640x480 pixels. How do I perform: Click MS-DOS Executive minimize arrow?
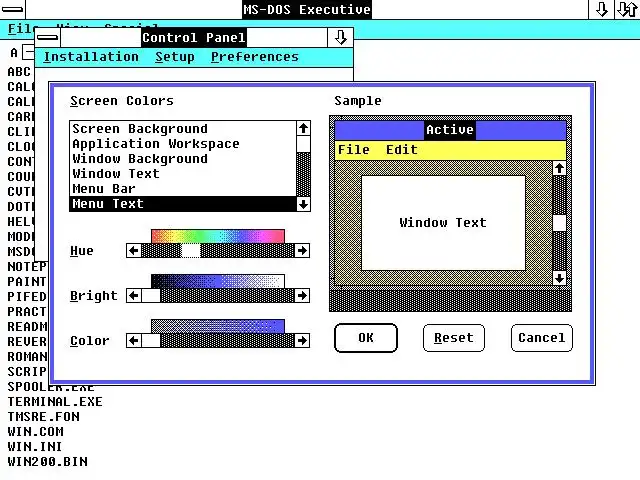[601, 9]
